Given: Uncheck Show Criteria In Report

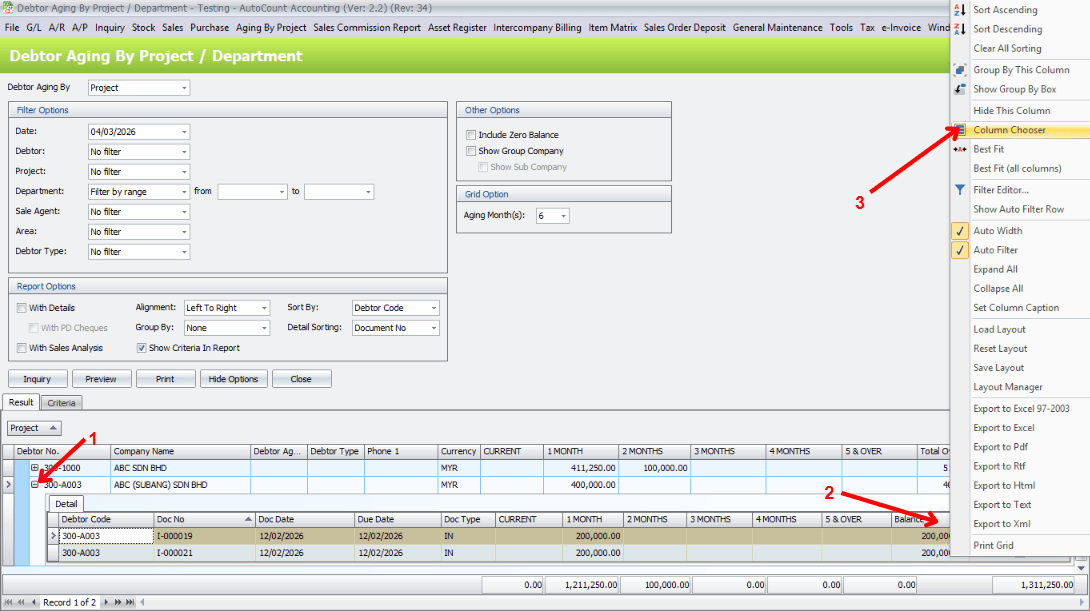Looking at the screenshot, I should 142,348.
